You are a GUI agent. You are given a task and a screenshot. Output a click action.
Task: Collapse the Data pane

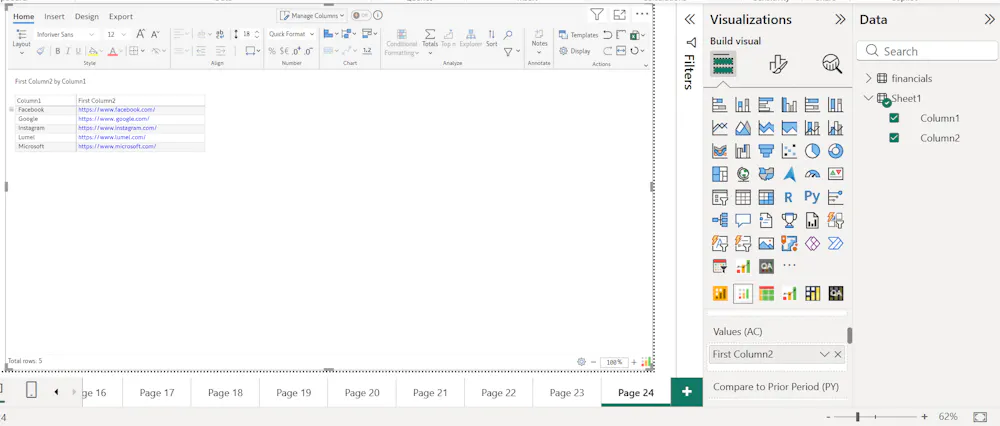coord(989,20)
